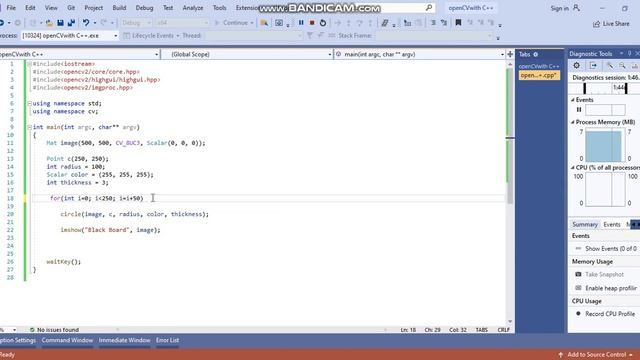Switch to the Events tab in Diagnostic Tools
This screenshot has width=640, height=360.
(x=612, y=224)
